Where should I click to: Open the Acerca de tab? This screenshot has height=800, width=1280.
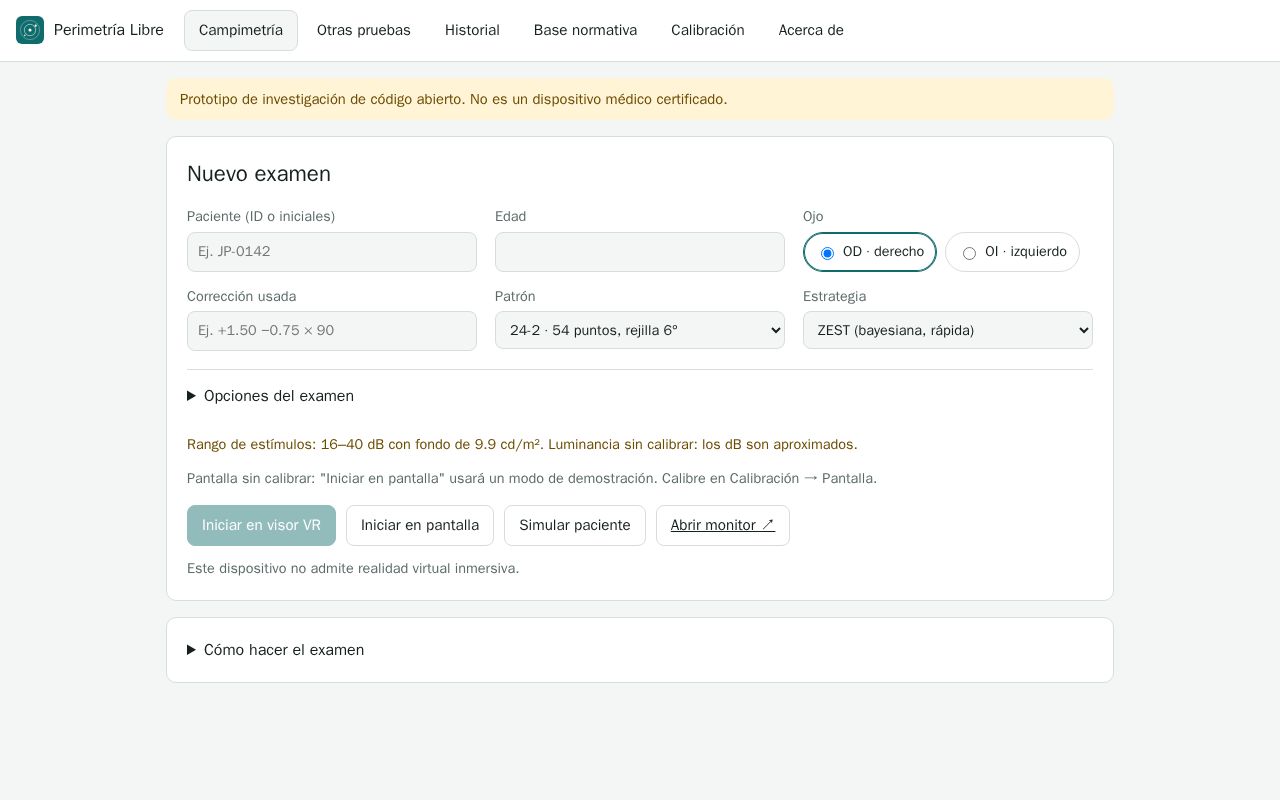[x=811, y=30]
